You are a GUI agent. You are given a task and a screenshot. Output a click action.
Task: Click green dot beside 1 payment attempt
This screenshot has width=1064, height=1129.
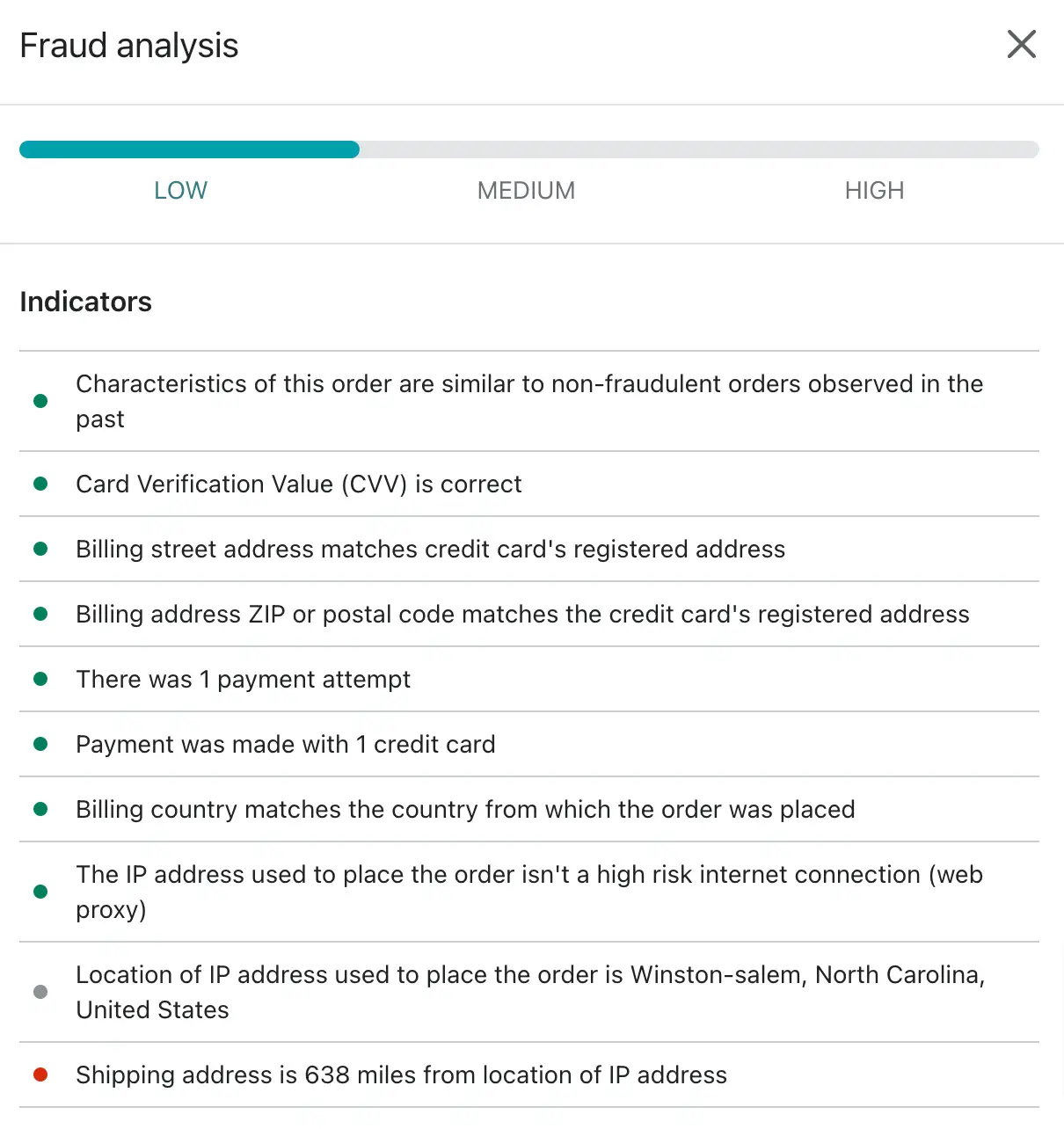pyautogui.click(x=40, y=679)
